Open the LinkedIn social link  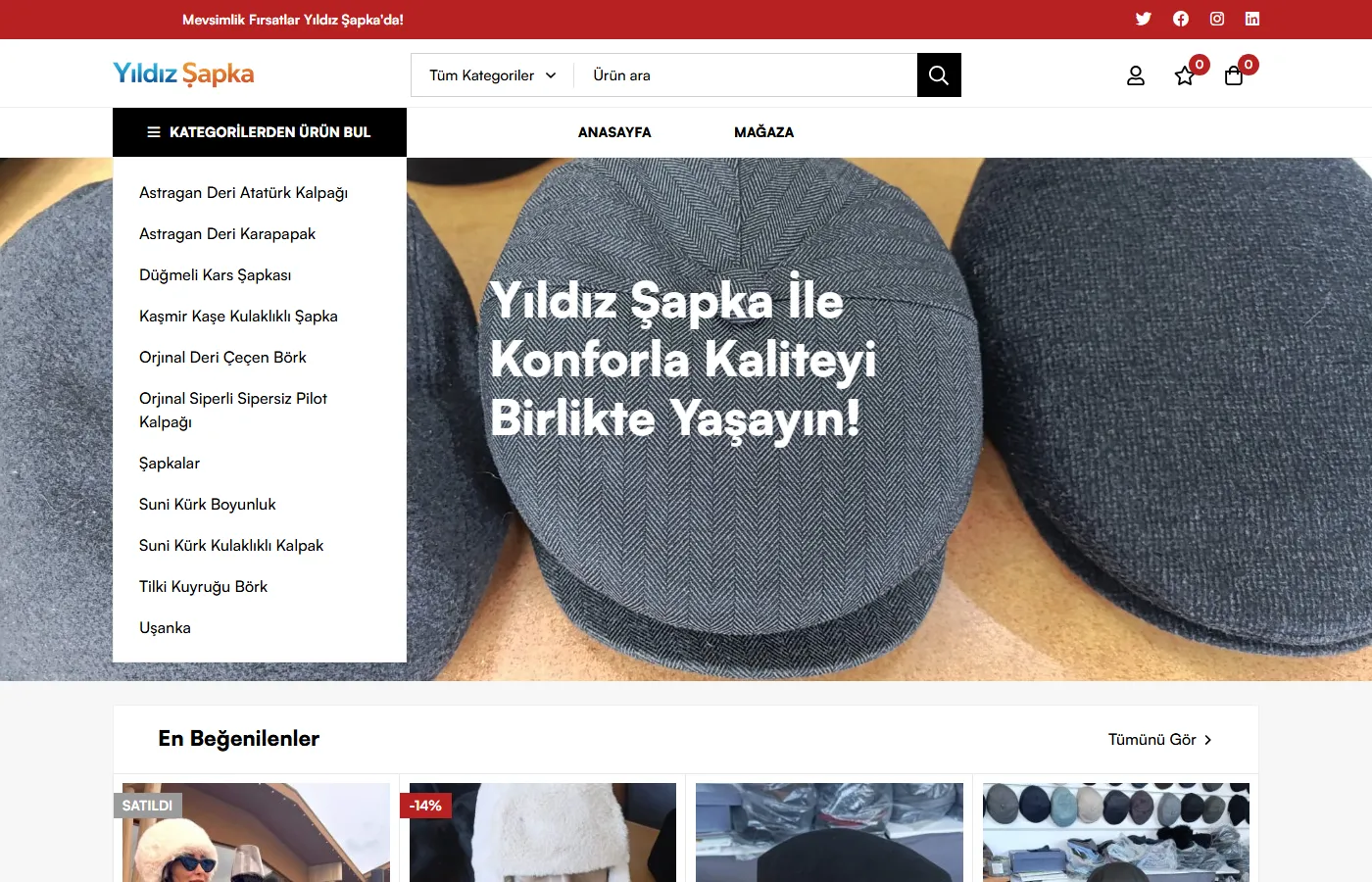(x=1252, y=19)
